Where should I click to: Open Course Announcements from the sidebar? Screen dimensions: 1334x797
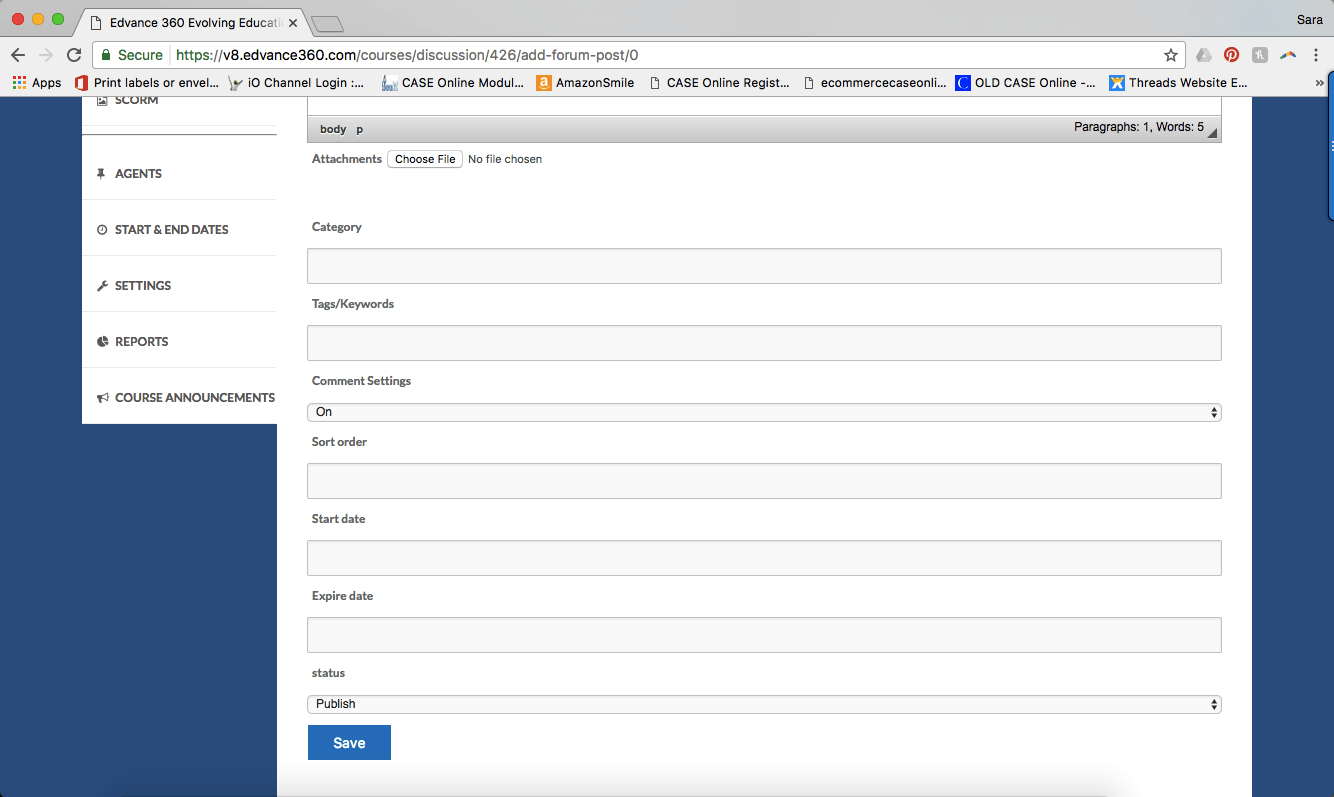click(x=194, y=397)
